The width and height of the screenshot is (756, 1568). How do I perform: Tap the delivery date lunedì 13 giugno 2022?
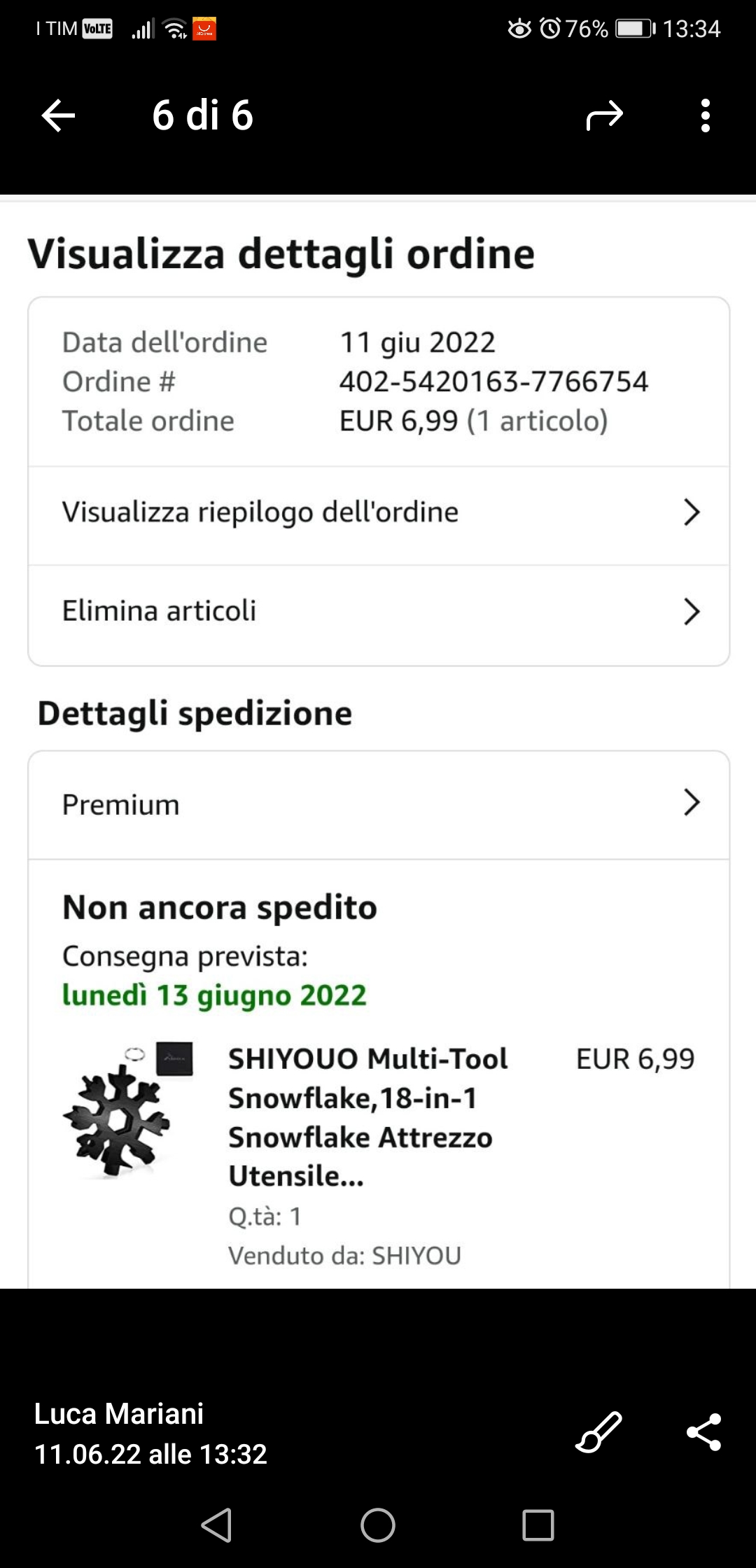pyautogui.click(x=214, y=995)
